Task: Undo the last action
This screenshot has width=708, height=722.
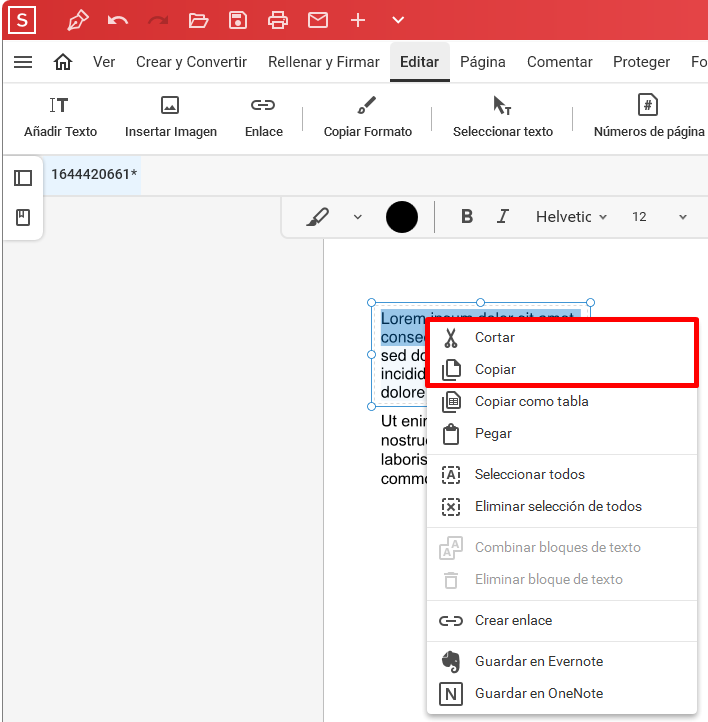Action: [x=118, y=20]
